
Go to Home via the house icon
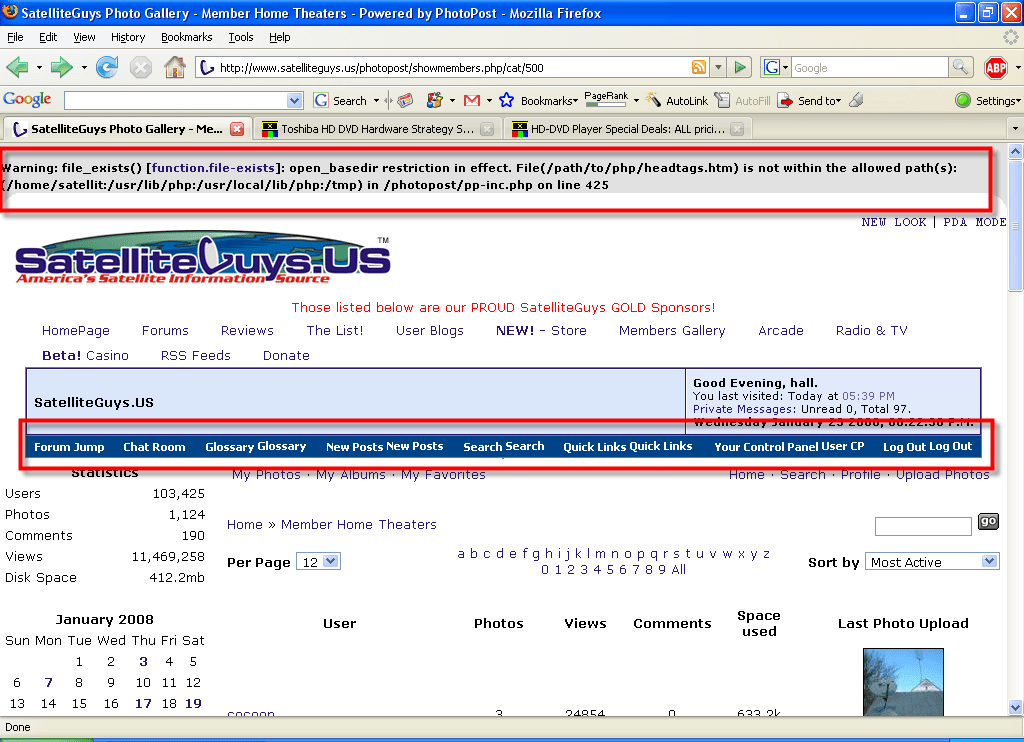click(174, 67)
